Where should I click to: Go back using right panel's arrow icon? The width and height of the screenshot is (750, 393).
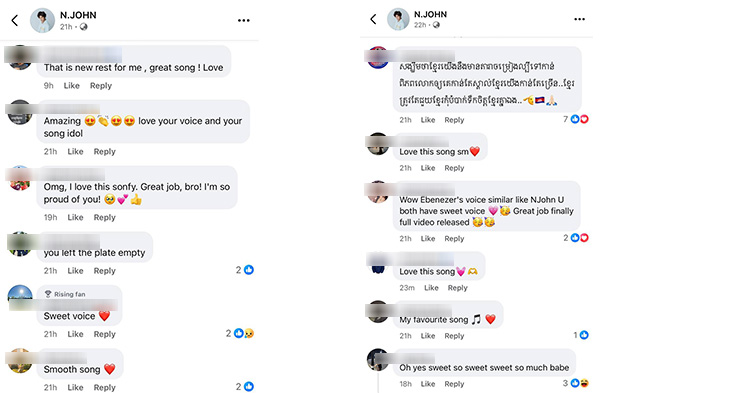(x=374, y=19)
